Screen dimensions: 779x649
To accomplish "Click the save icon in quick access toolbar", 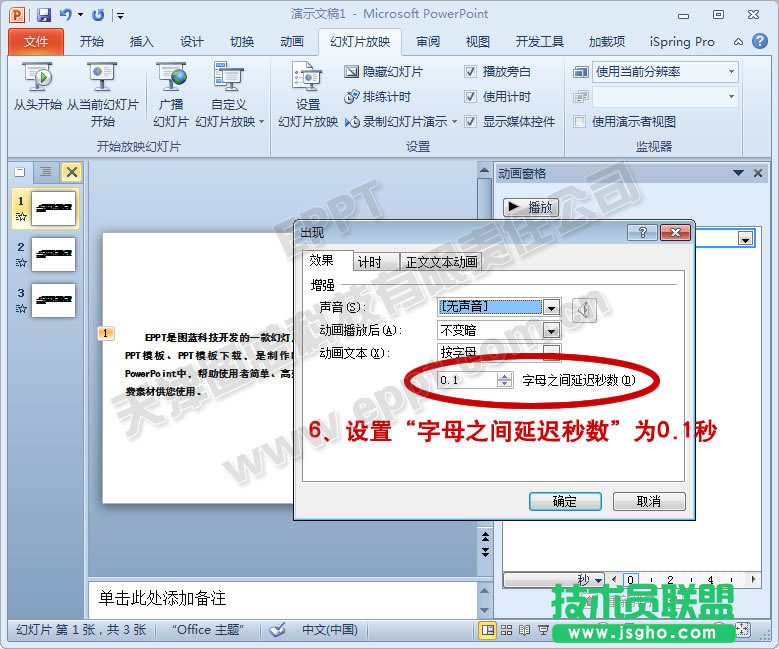I will click(x=43, y=15).
